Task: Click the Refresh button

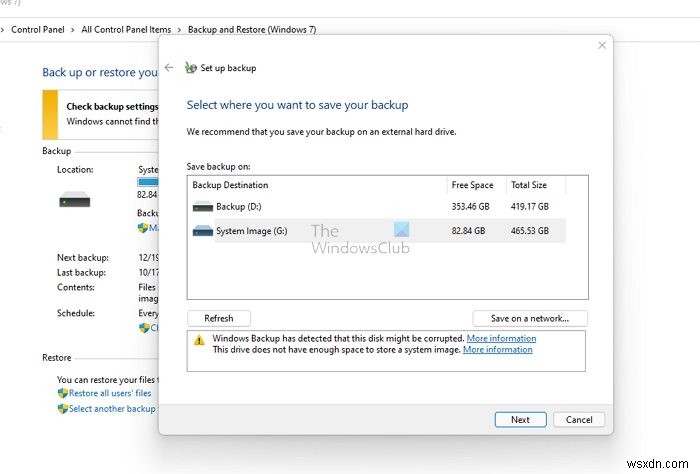Action: click(x=219, y=318)
